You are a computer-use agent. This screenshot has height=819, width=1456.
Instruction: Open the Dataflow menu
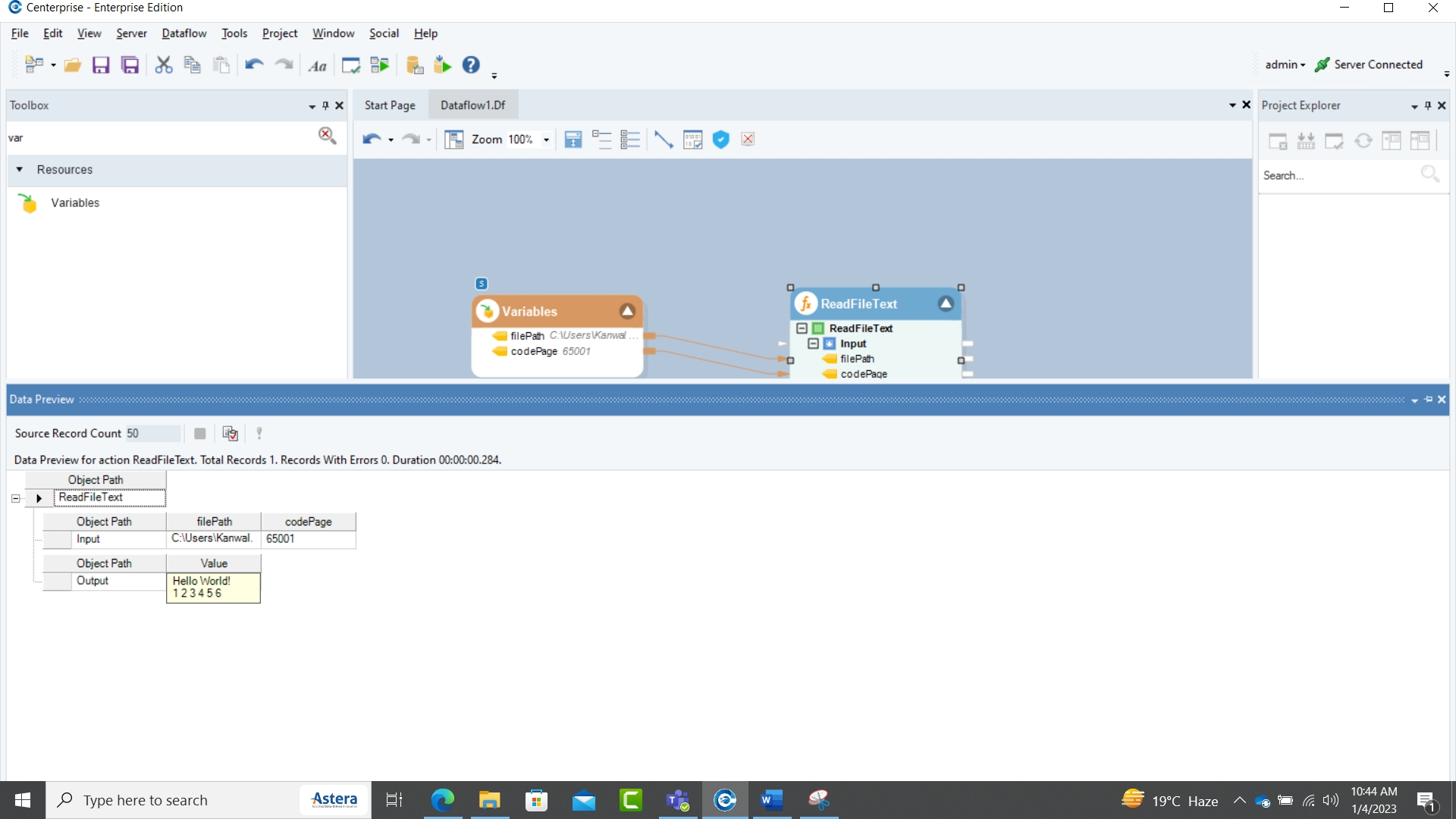pyautogui.click(x=184, y=33)
